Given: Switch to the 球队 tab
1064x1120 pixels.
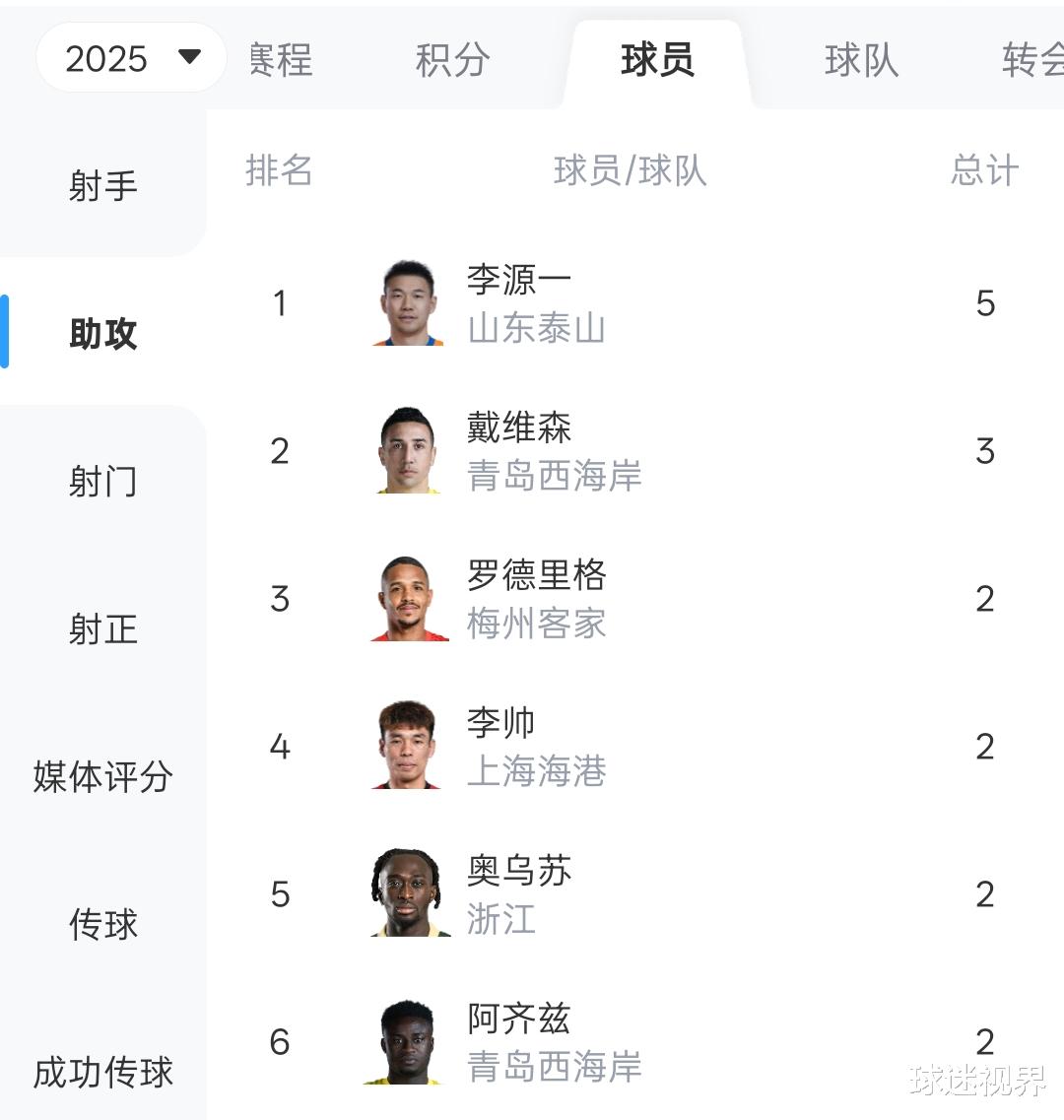Looking at the screenshot, I should pyautogui.click(x=861, y=59).
